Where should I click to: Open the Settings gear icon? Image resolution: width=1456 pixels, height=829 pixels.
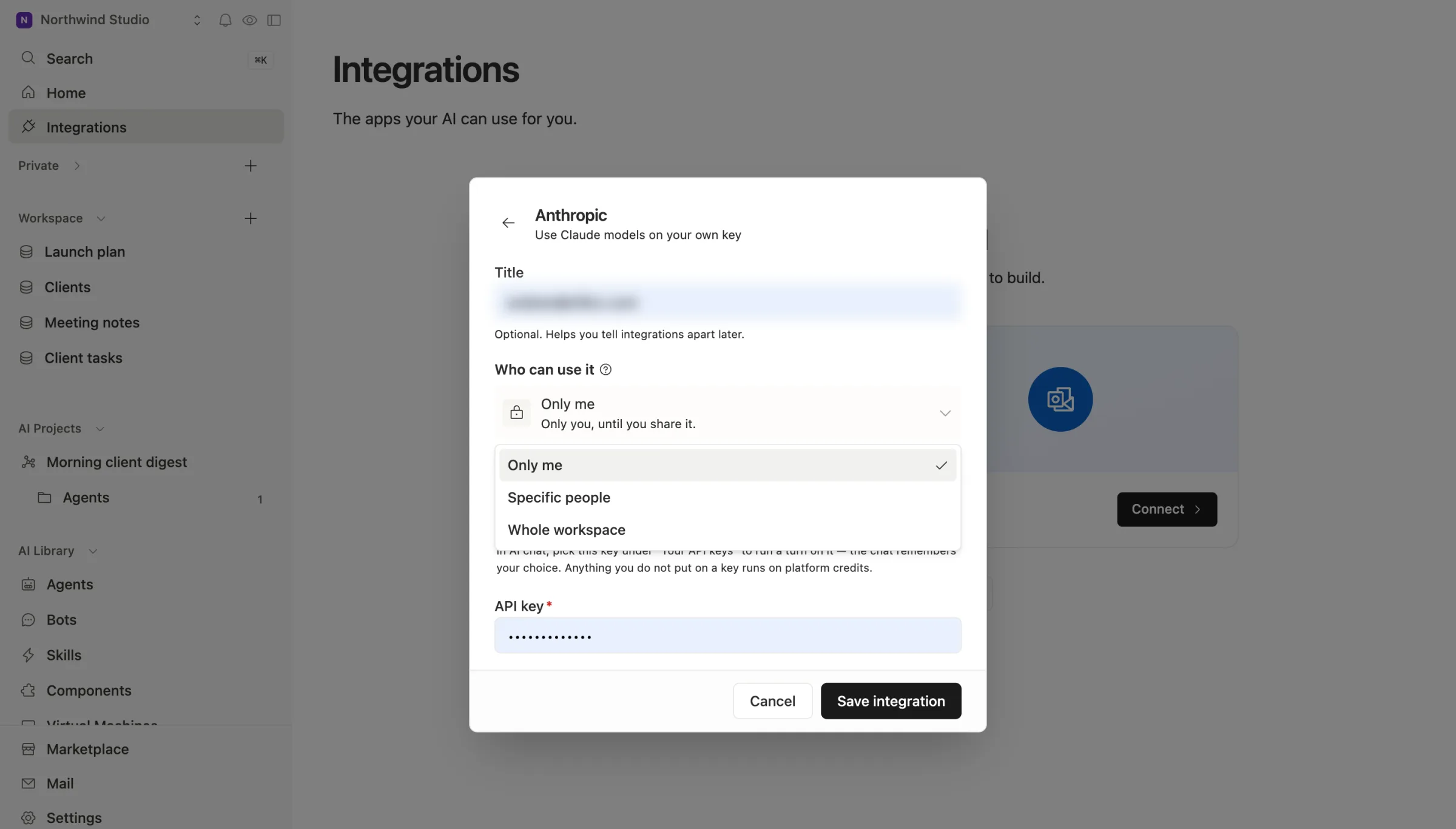pos(28,817)
